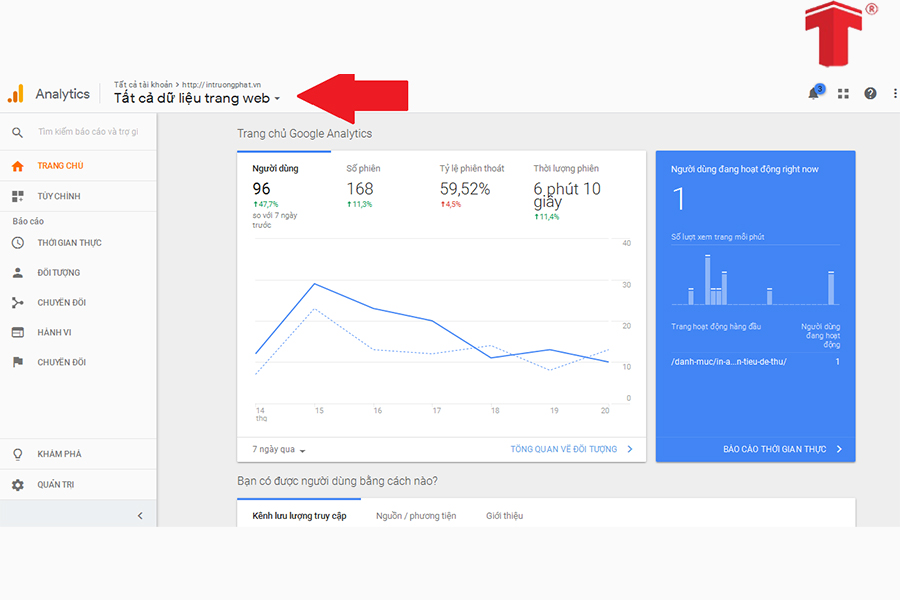Open the '7 ngày qua' date range dropdown
This screenshot has width=900, height=600.
[x=279, y=449]
